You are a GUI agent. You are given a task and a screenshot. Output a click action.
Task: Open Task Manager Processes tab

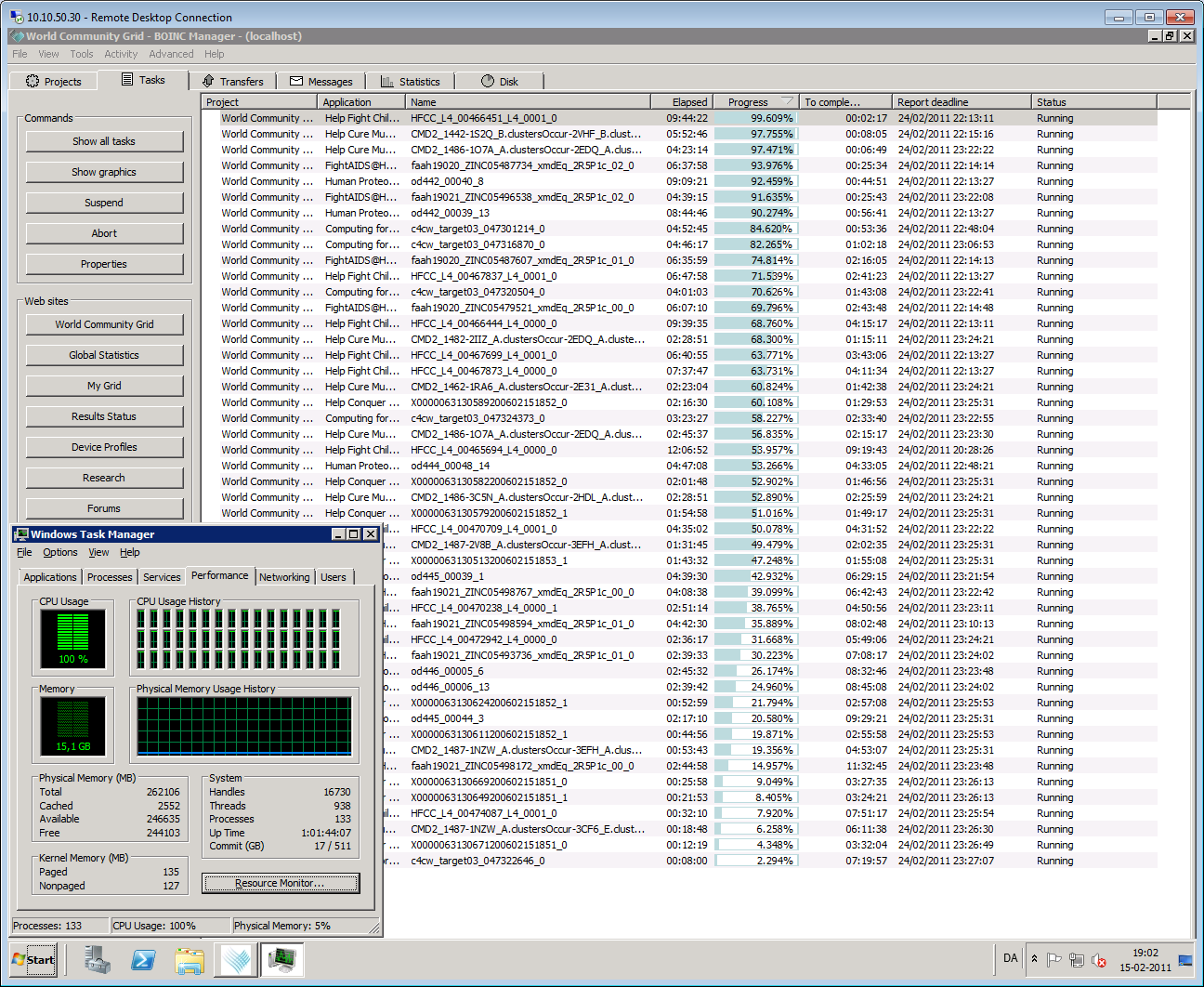(x=110, y=577)
